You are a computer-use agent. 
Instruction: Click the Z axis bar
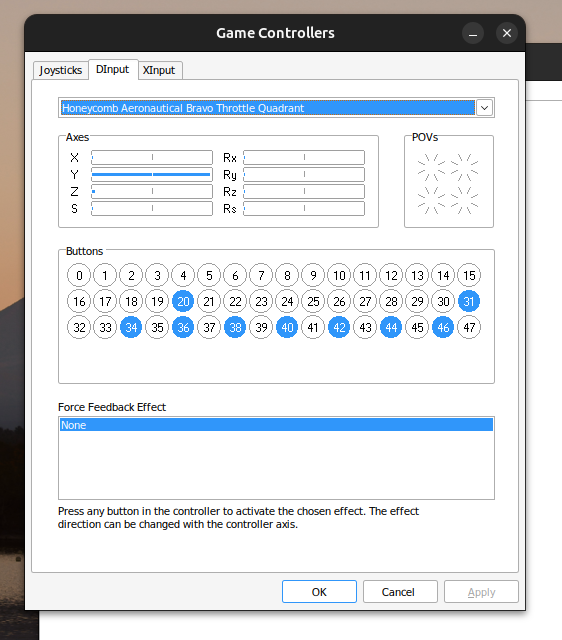click(x=152, y=191)
